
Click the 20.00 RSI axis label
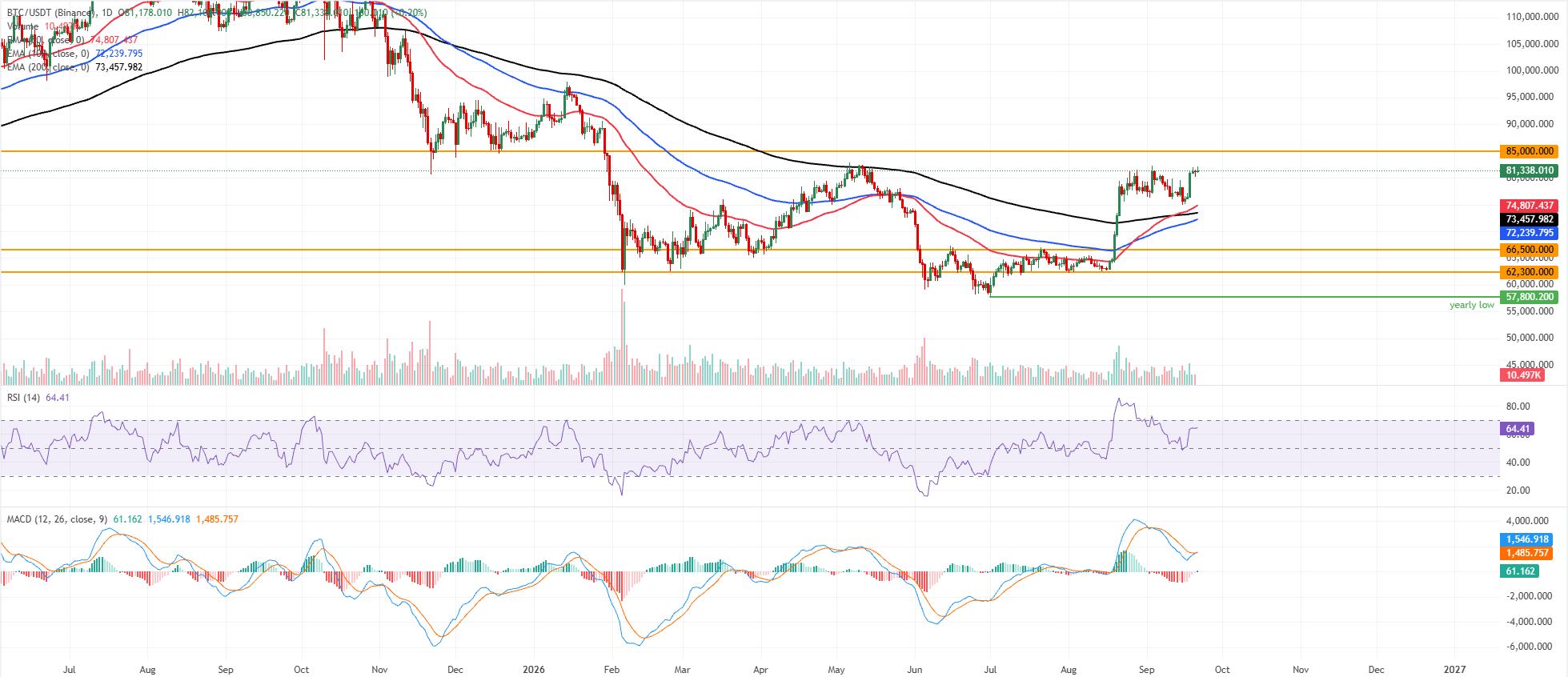tap(1518, 491)
